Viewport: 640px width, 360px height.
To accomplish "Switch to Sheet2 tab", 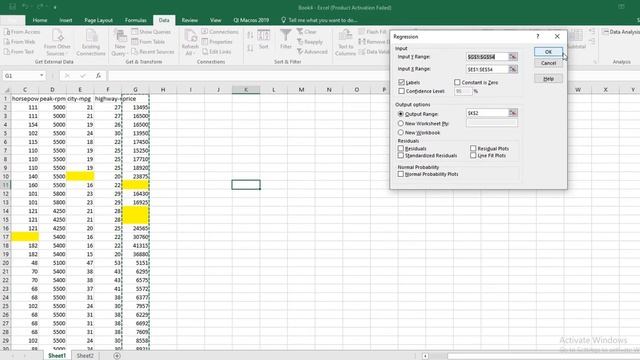I will 85,356.
